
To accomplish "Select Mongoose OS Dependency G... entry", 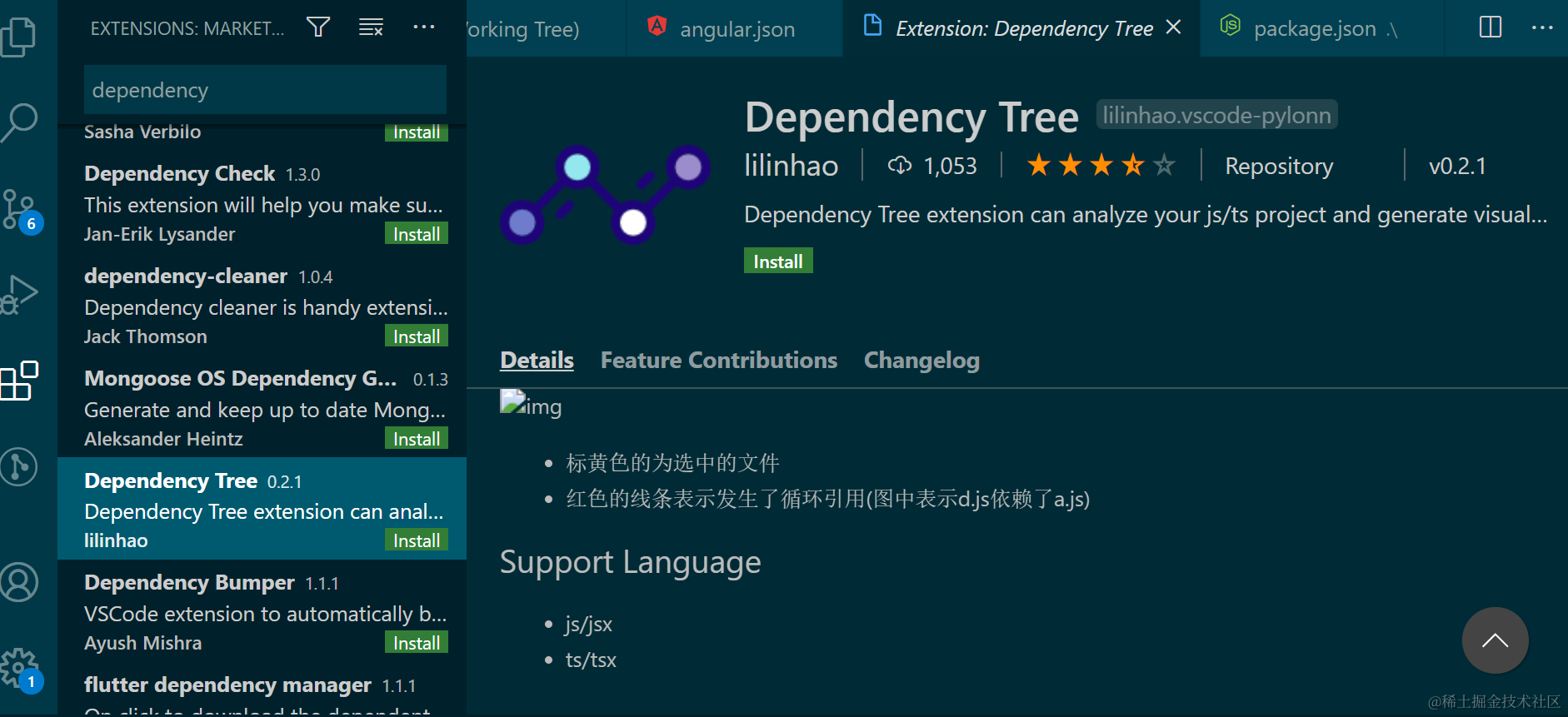I will [262, 408].
